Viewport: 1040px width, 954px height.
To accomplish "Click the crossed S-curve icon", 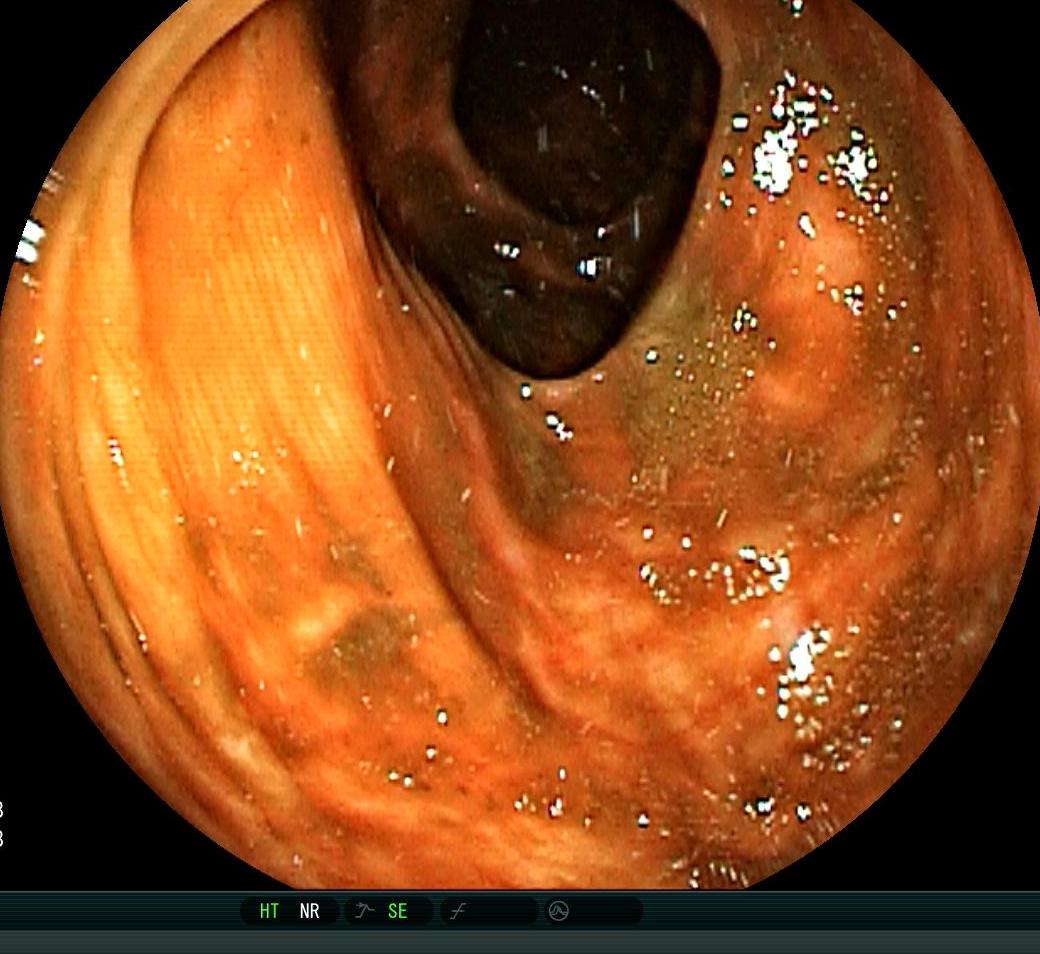I will [x=458, y=912].
